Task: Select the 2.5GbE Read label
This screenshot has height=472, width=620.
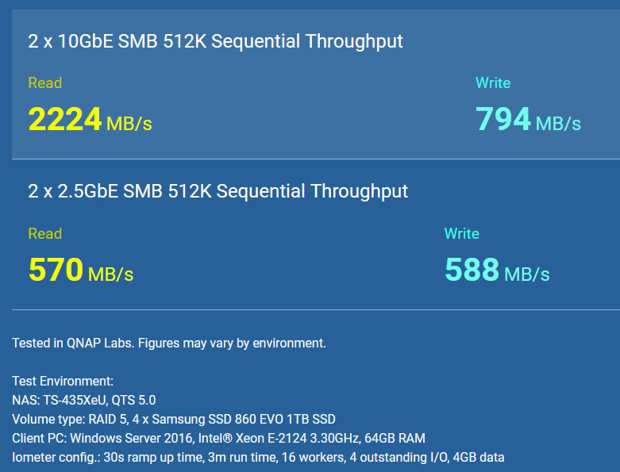Action: coord(45,234)
